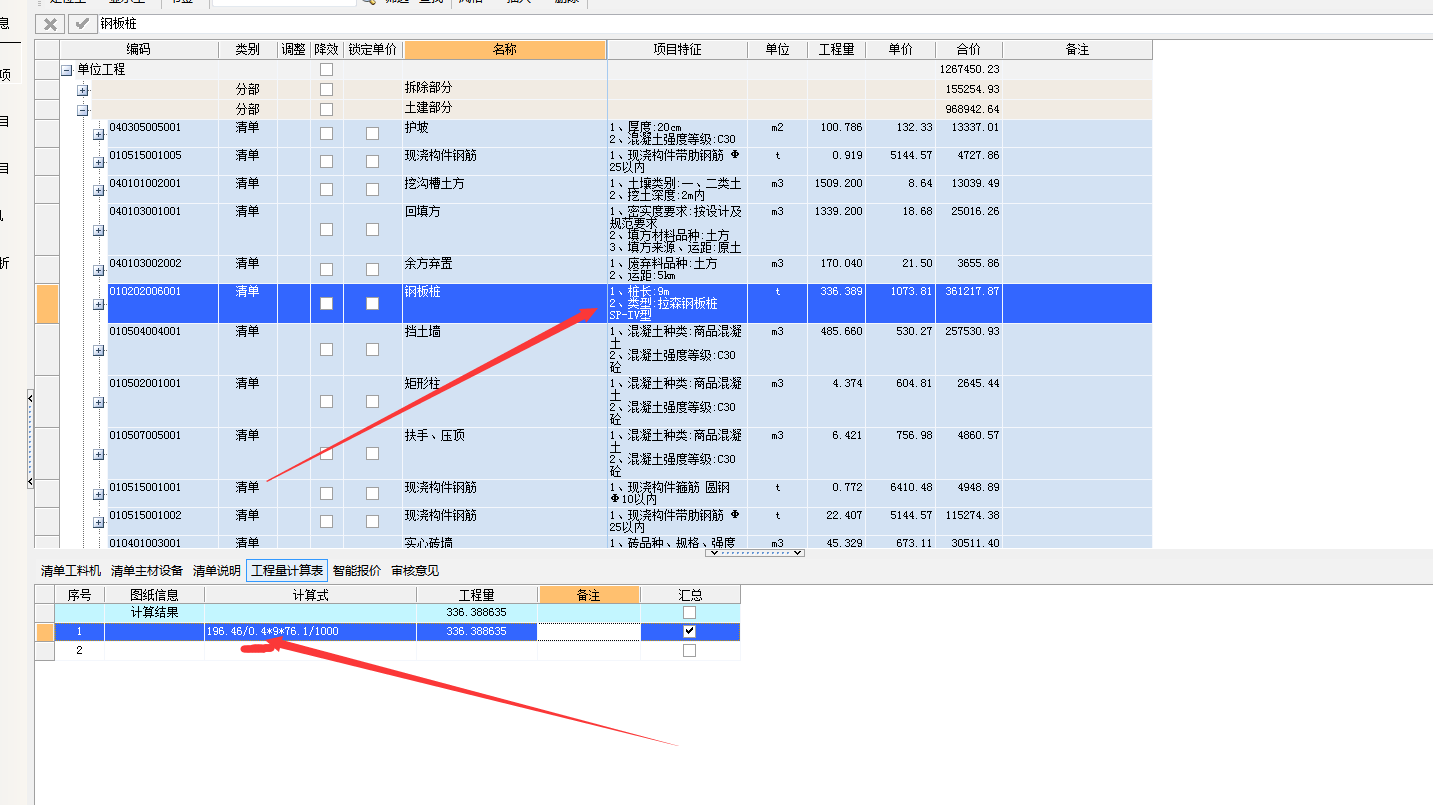Expand item 010515001002 现浇构件钢筋
The height and width of the screenshot is (805, 1433).
pyautogui.click(x=99, y=522)
